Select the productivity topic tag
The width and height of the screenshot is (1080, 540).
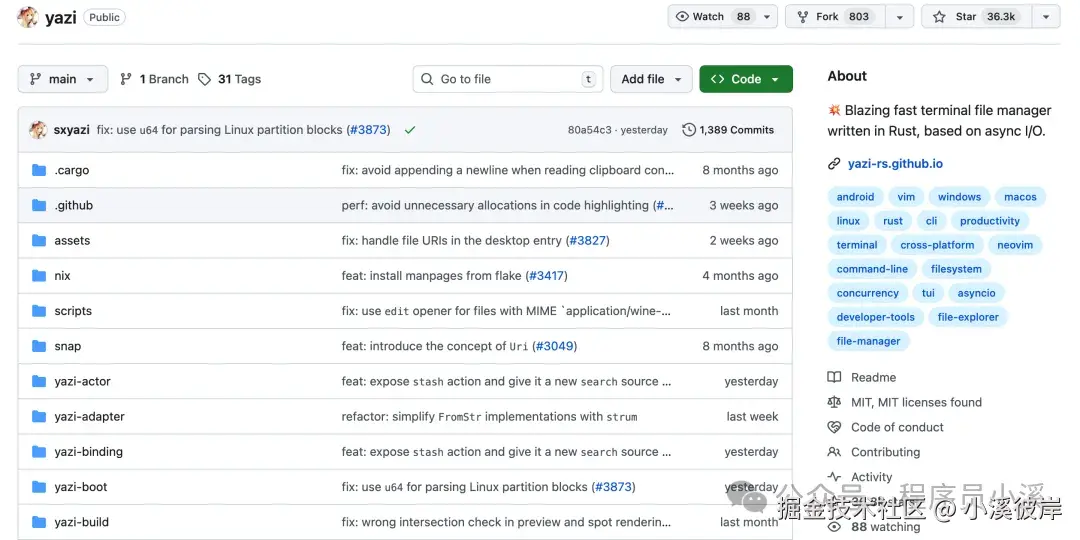tap(990, 221)
